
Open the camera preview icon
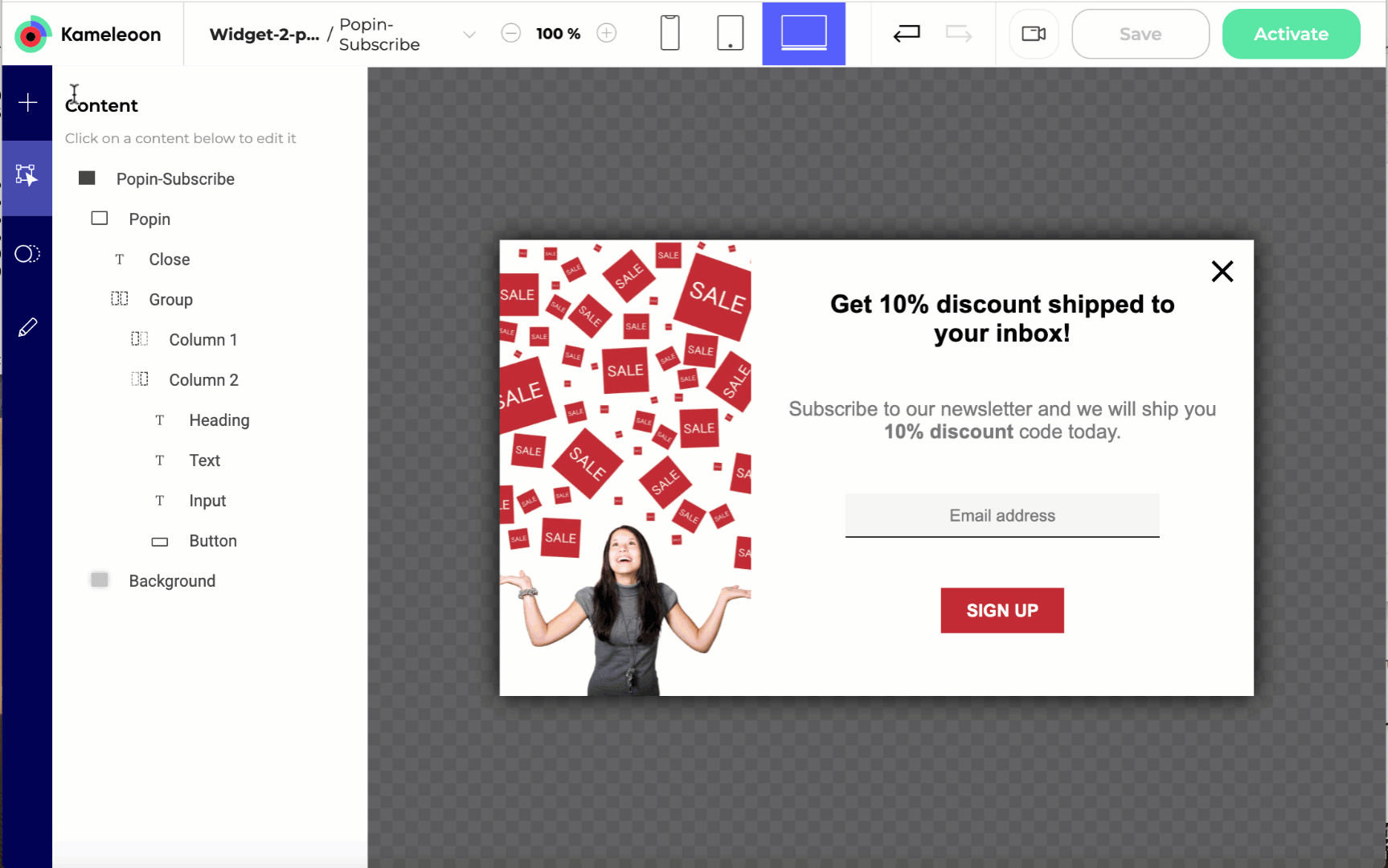pyautogui.click(x=1034, y=34)
